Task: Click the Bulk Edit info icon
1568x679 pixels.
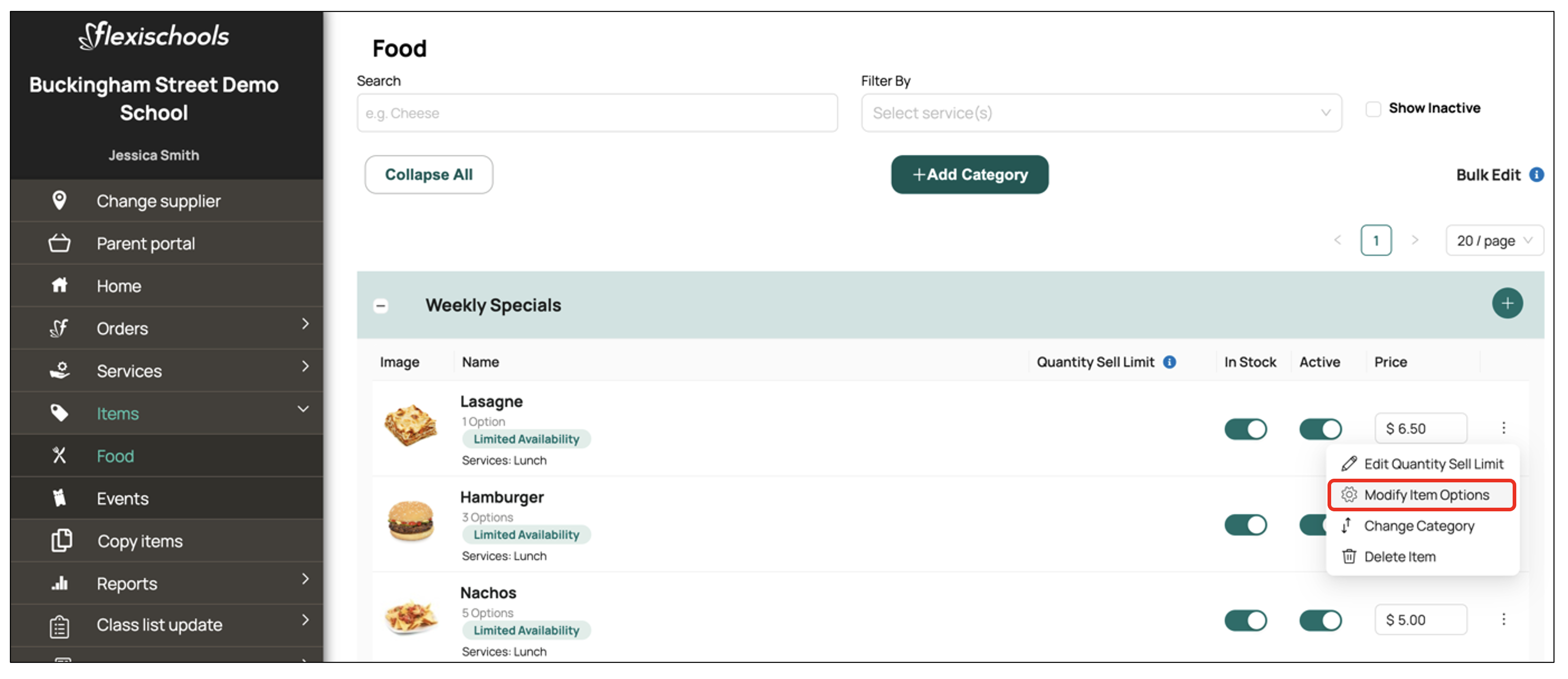Action: coord(1536,175)
